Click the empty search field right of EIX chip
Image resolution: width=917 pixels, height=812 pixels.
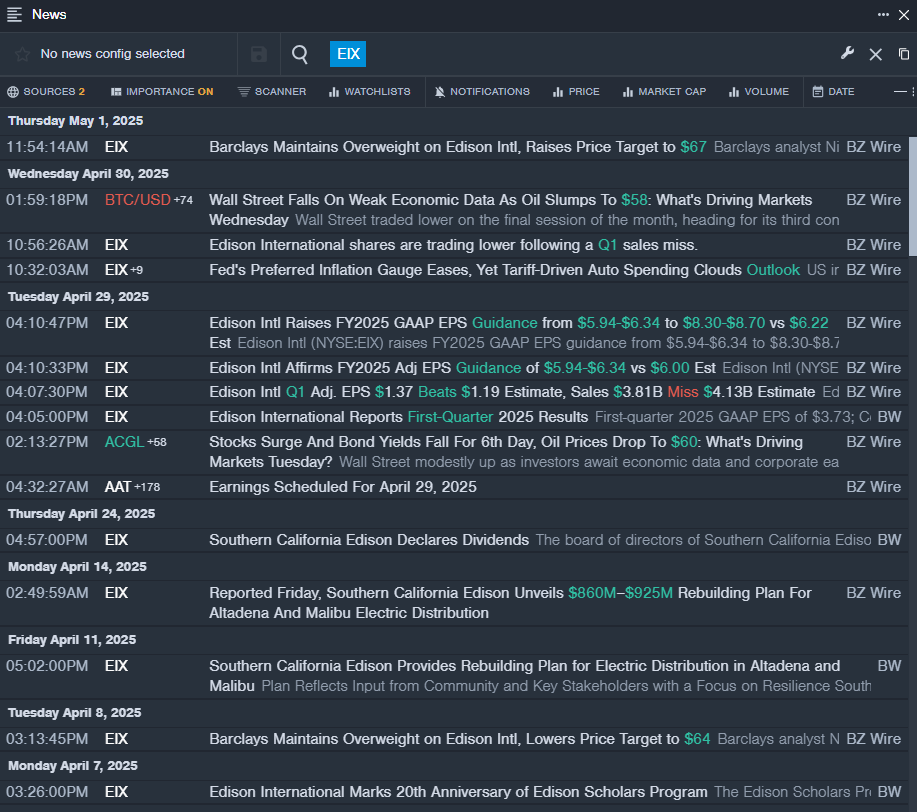(x=597, y=54)
